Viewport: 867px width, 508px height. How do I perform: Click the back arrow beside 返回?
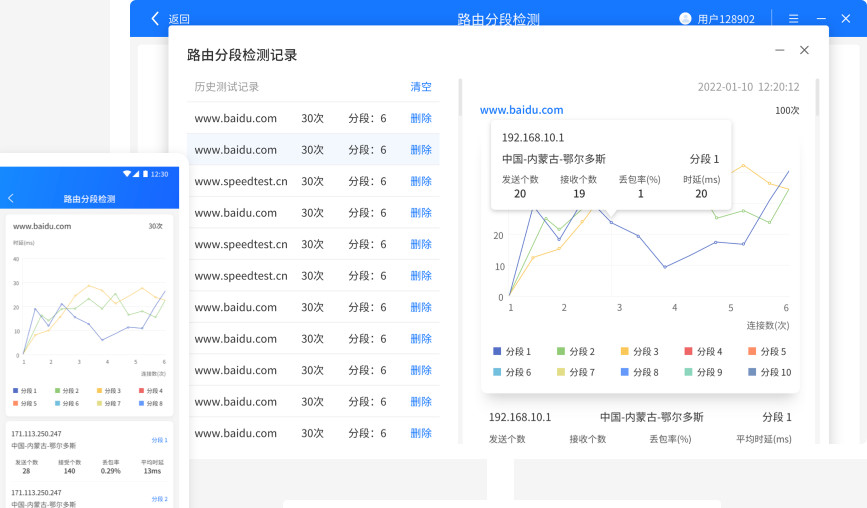pos(155,18)
